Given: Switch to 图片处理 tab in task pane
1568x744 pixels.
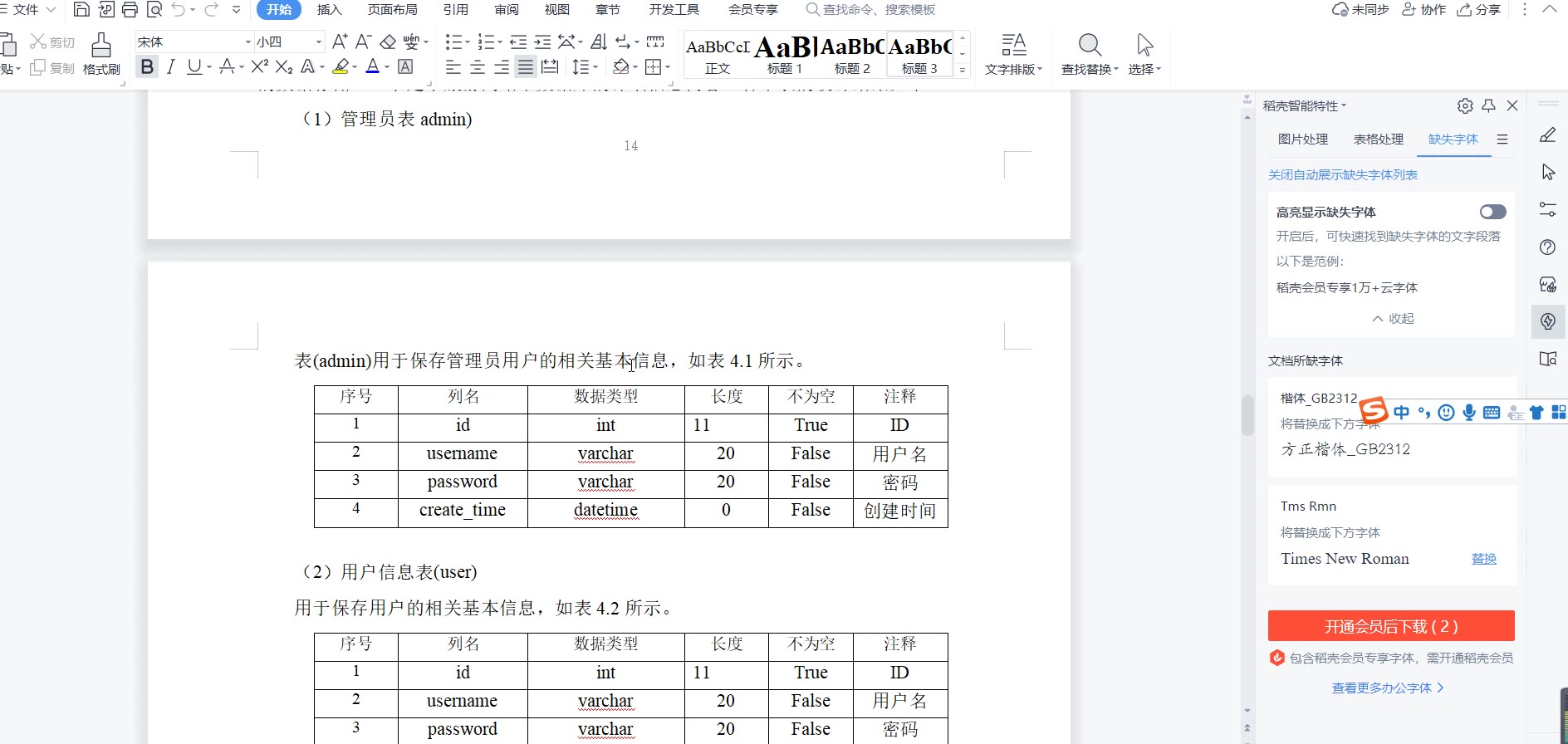Looking at the screenshot, I should (1302, 139).
